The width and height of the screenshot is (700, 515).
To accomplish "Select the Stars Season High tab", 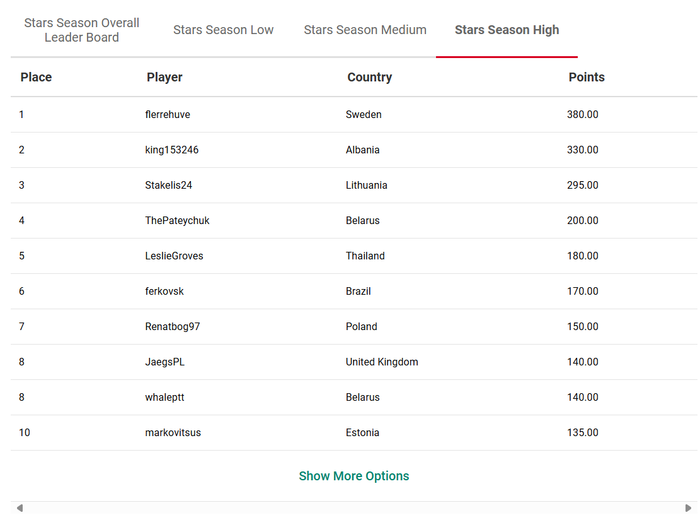I will click(507, 30).
